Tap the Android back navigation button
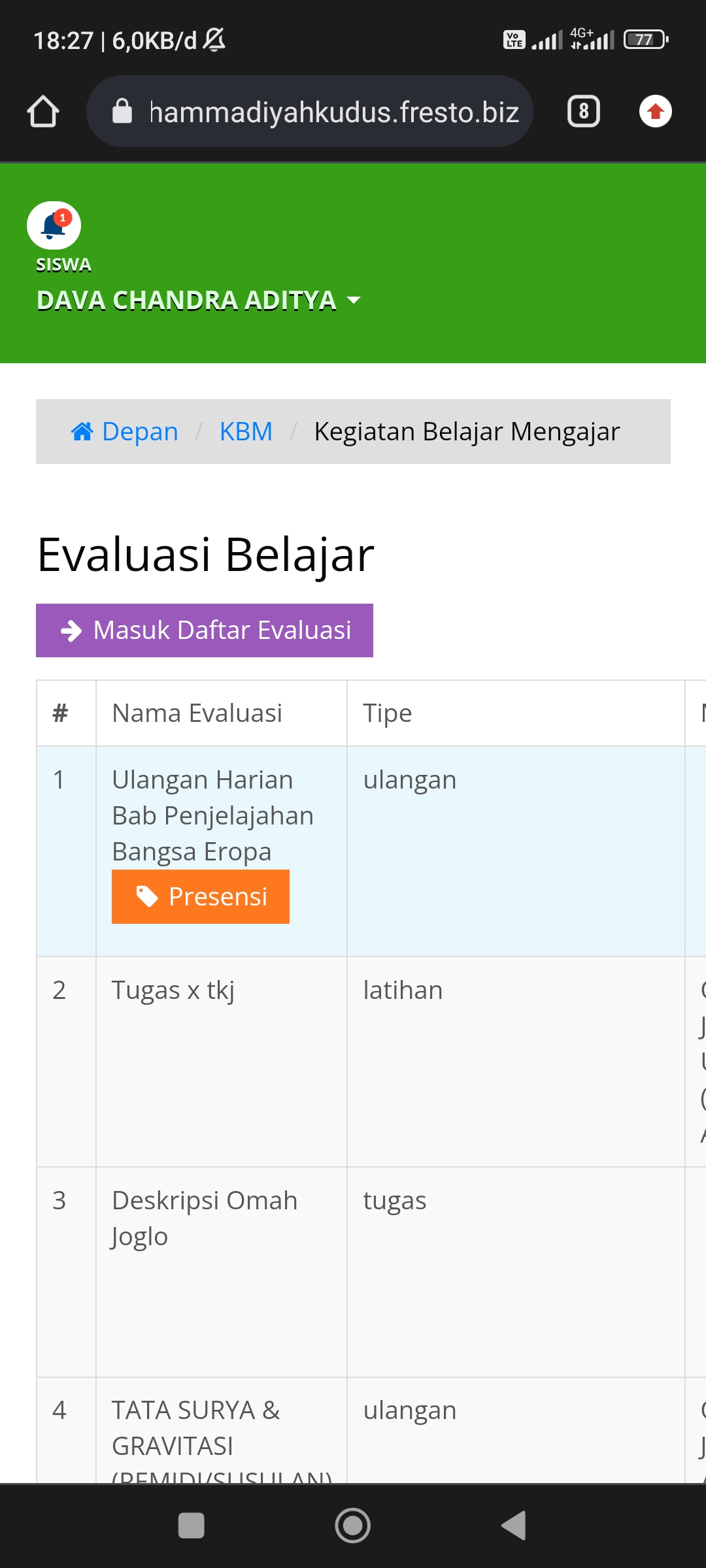 (514, 1526)
